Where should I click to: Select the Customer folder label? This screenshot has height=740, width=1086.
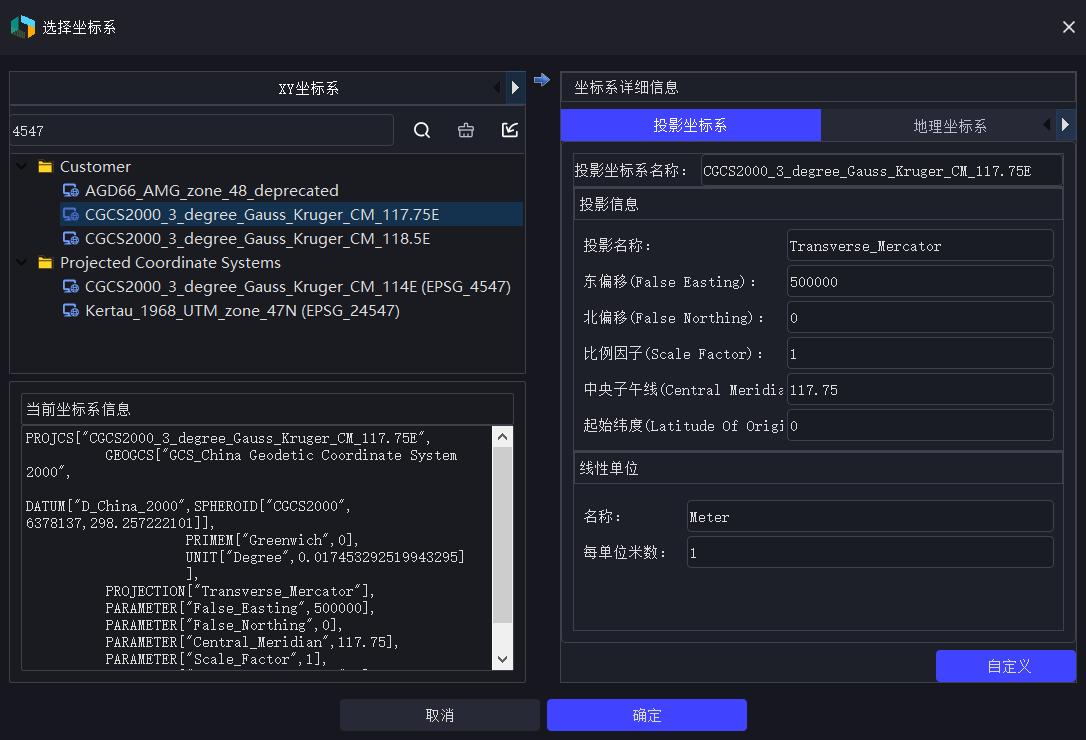click(95, 166)
